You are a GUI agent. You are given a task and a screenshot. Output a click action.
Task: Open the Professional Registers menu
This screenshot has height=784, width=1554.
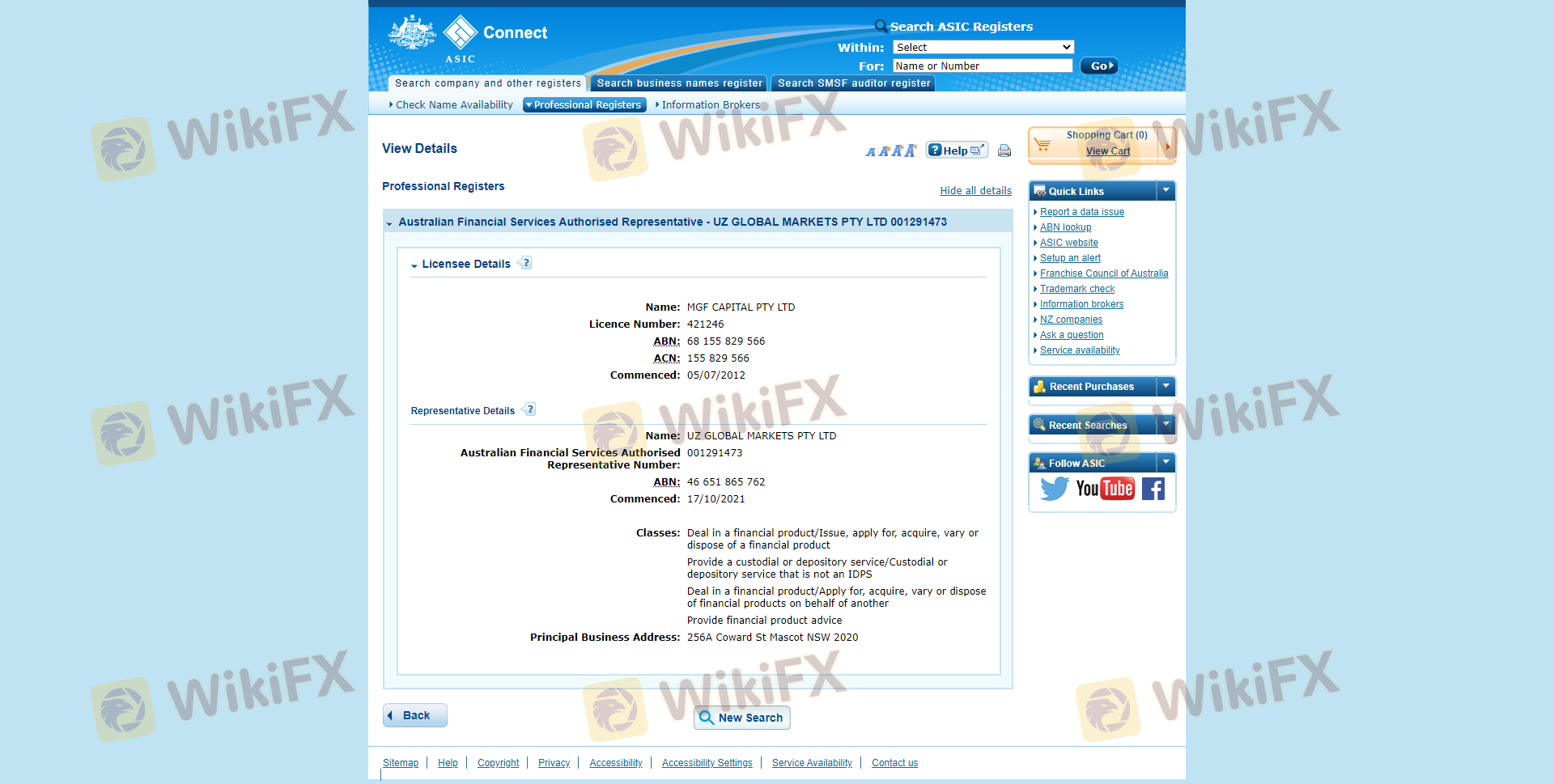pos(584,105)
